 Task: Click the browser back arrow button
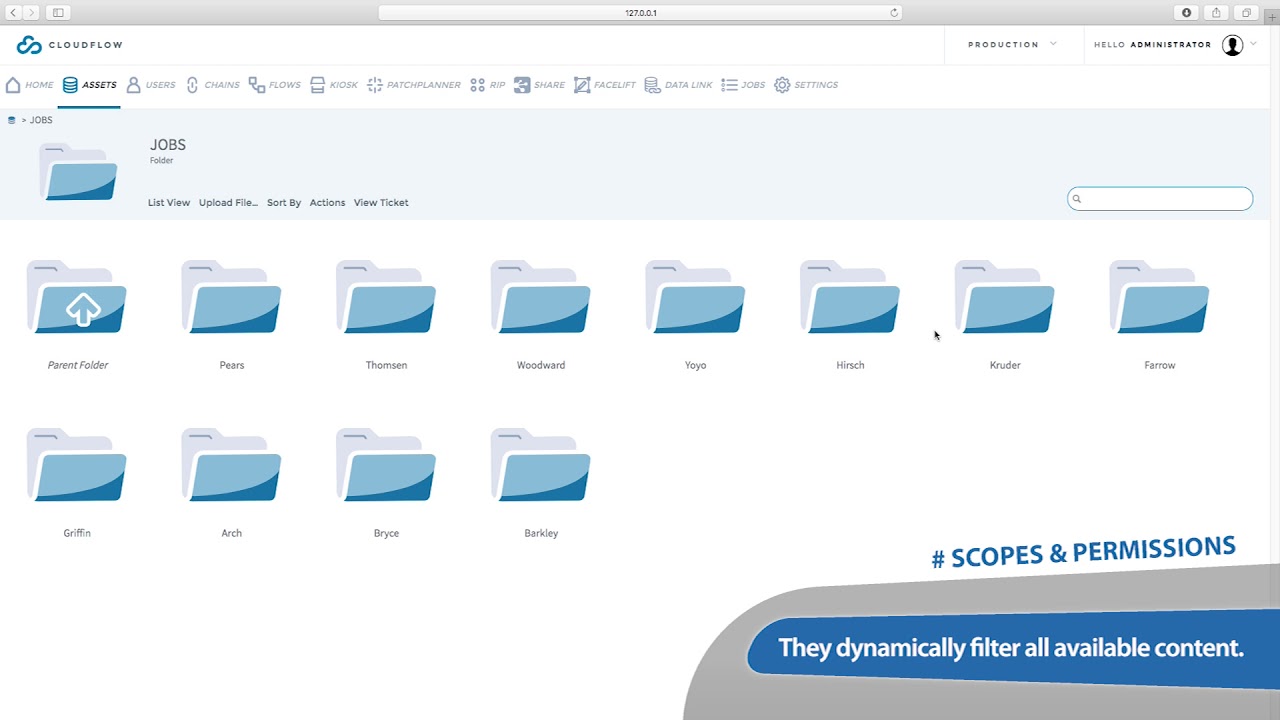click(x=13, y=13)
